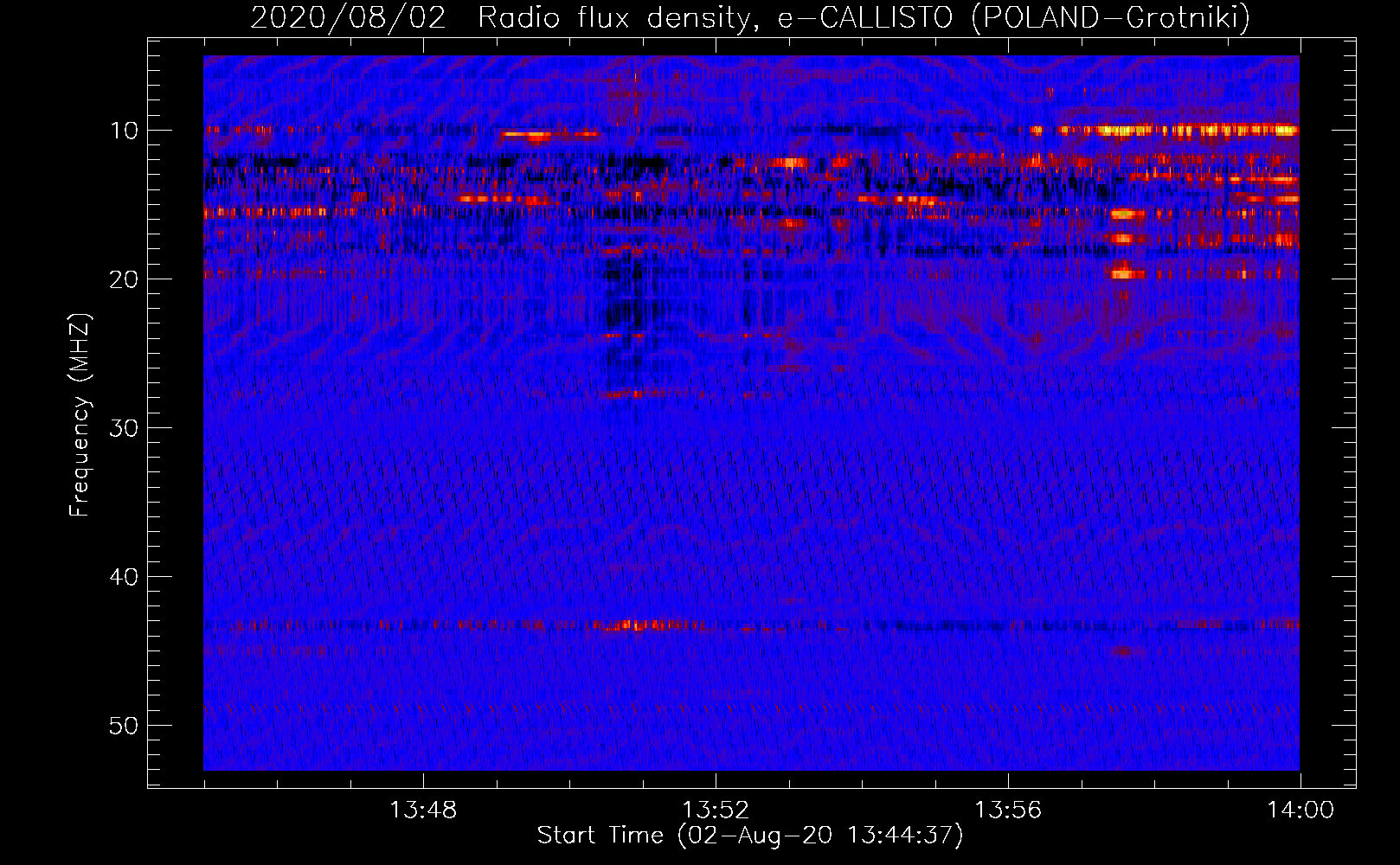Click the 14:00 time tick label
The height and width of the screenshot is (865, 1400).
click(1300, 811)
